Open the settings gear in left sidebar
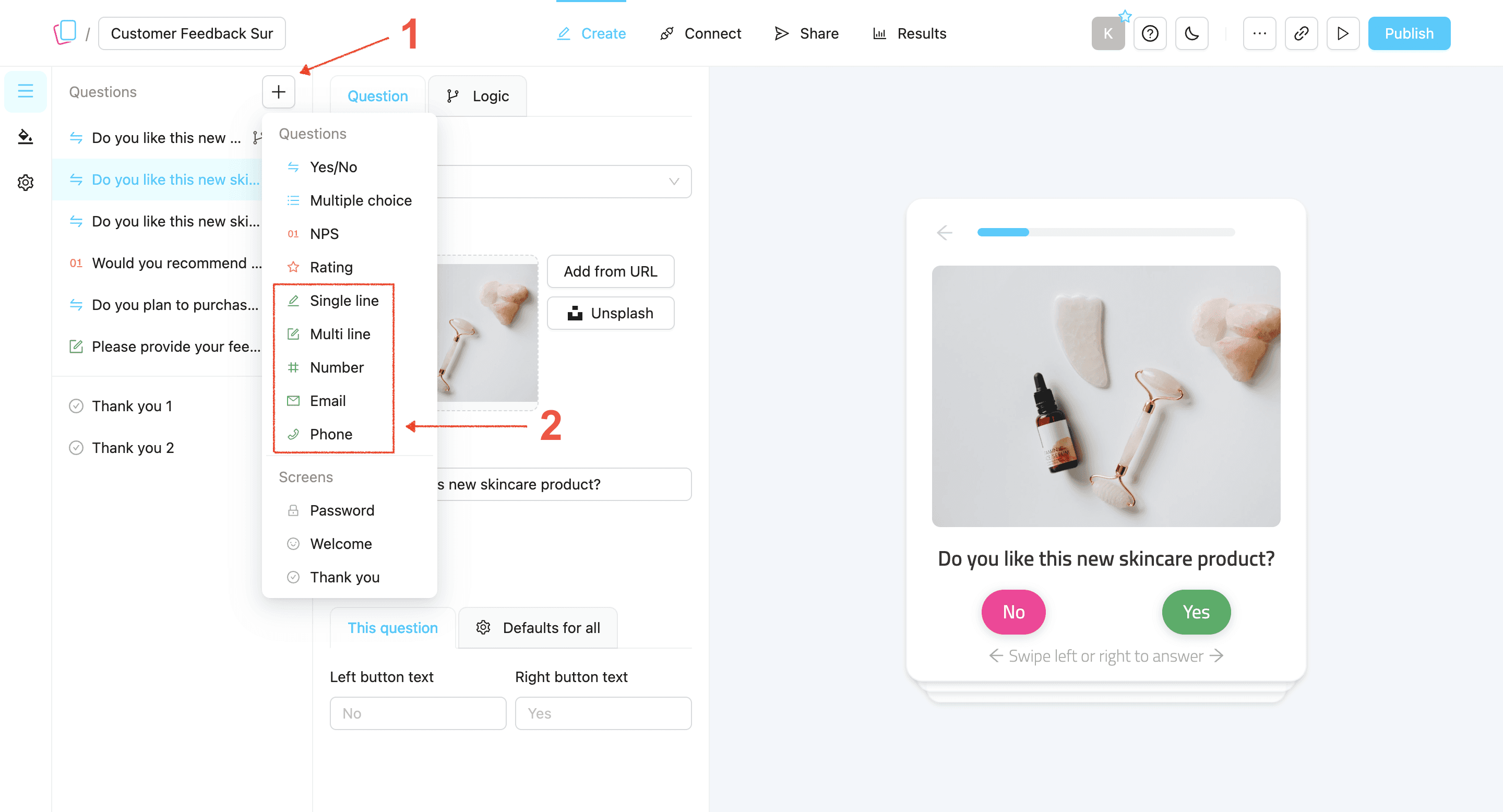Screen dimensions: 1503x812 pyautogui.click(x=25, y=183)
